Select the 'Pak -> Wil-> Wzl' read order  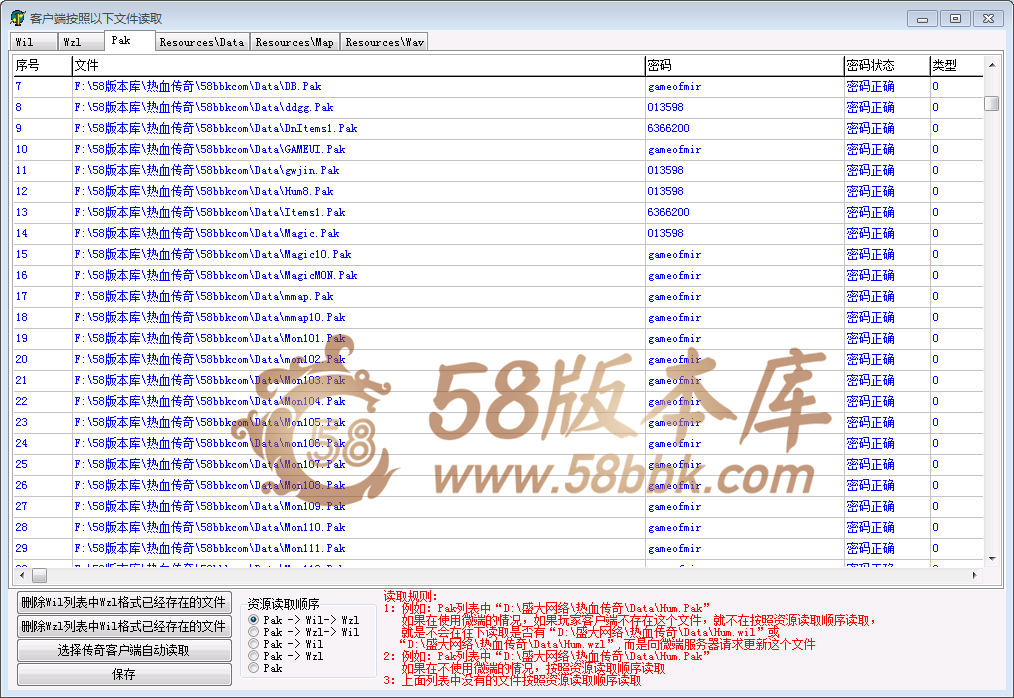coord(254,620)
